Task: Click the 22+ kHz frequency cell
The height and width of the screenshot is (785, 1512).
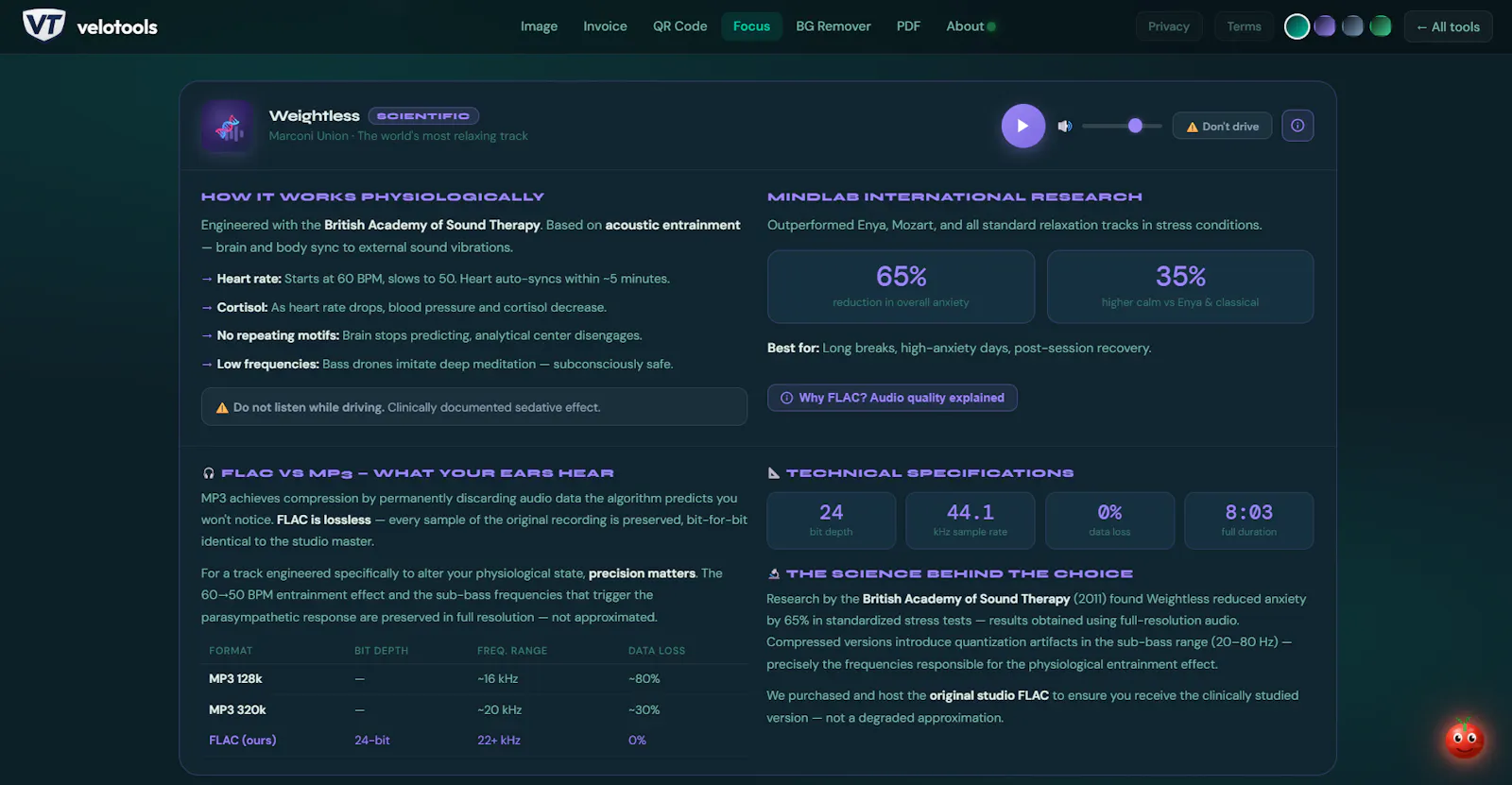Action: [499, 740]
